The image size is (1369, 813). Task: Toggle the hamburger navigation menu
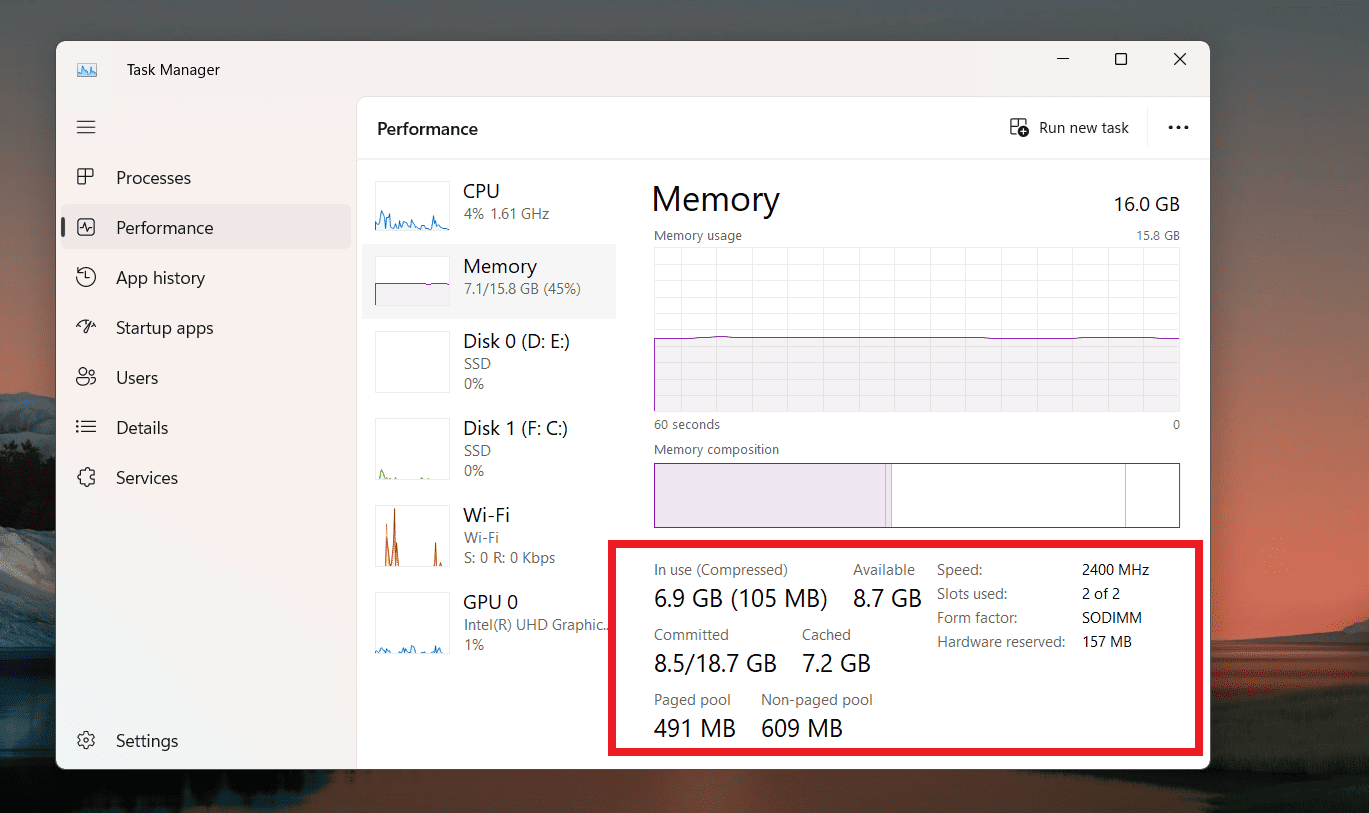point(86,127)
